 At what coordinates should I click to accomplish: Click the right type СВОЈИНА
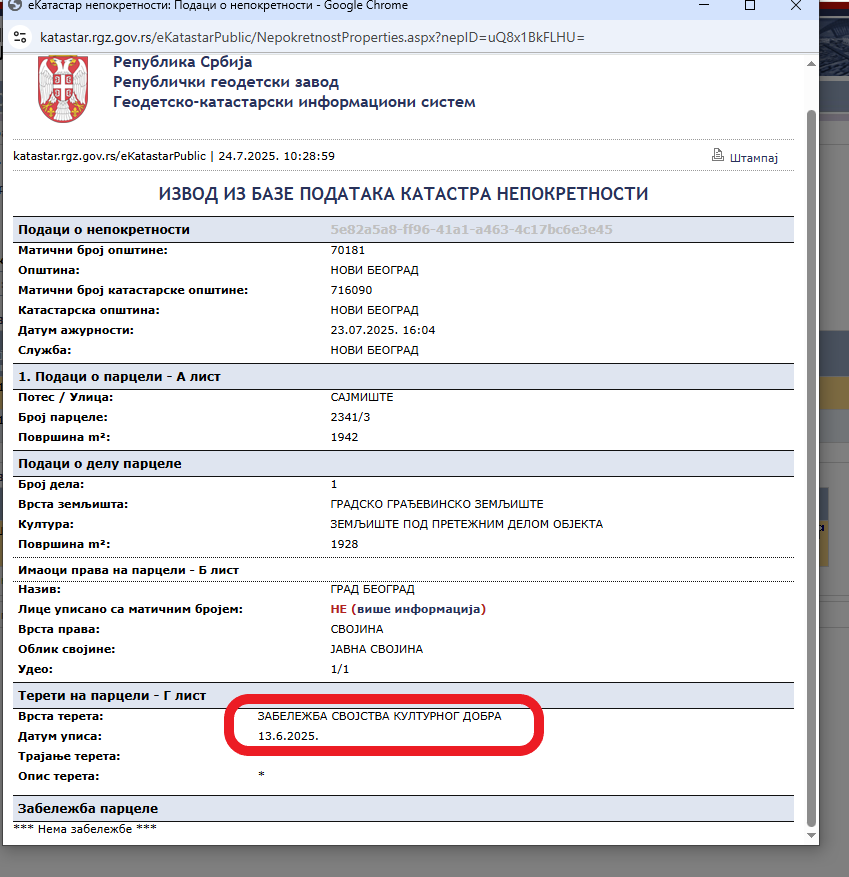click(x=357, y=629)
